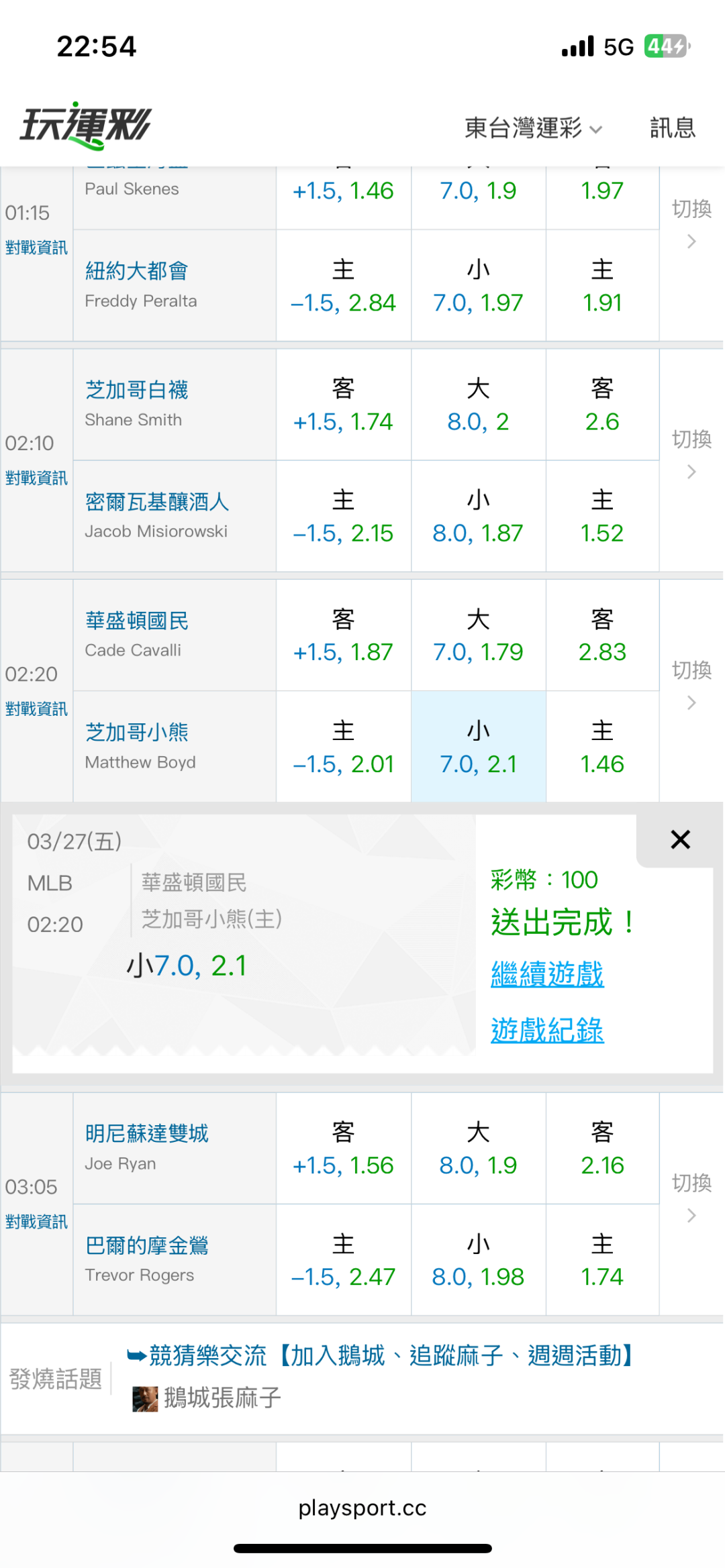Click the 繼續遊戲 link

click(547, 974)
